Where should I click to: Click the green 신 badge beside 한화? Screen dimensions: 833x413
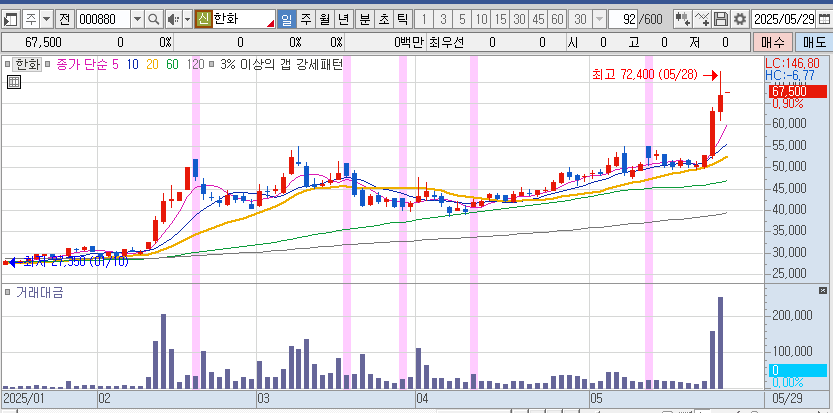[203, 20]
